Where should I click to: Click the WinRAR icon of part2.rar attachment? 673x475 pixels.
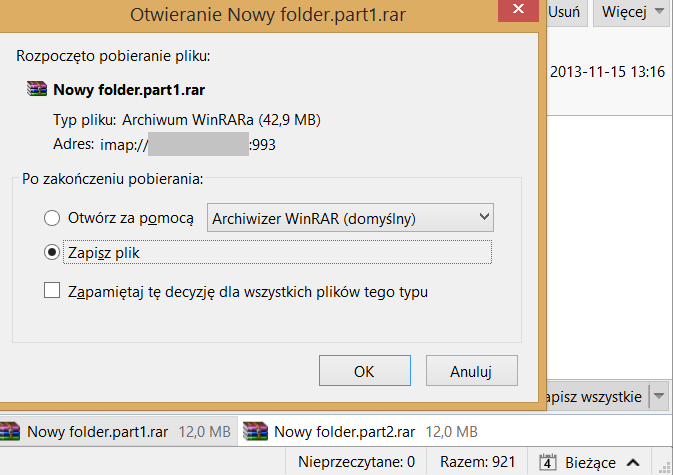255,431
